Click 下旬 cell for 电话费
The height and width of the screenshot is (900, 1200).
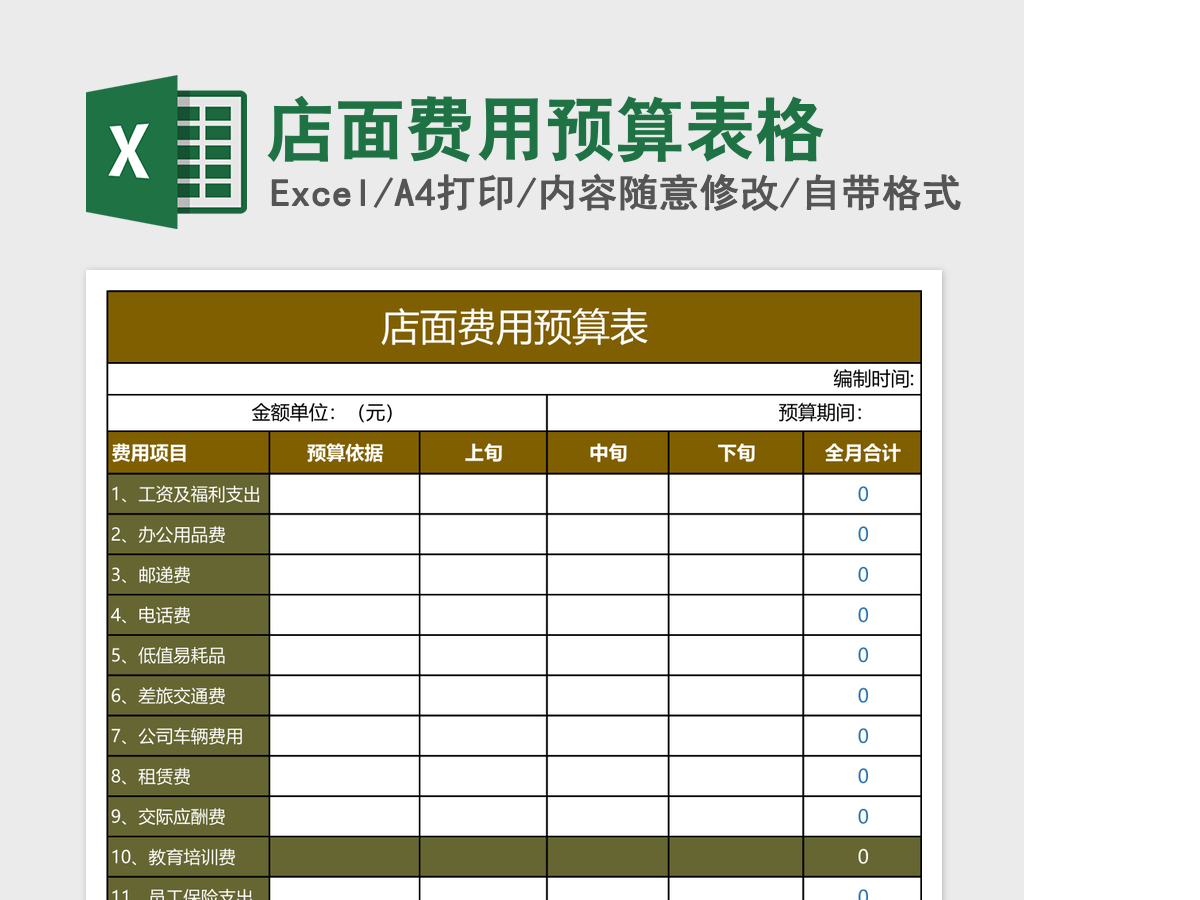(736, 615)
